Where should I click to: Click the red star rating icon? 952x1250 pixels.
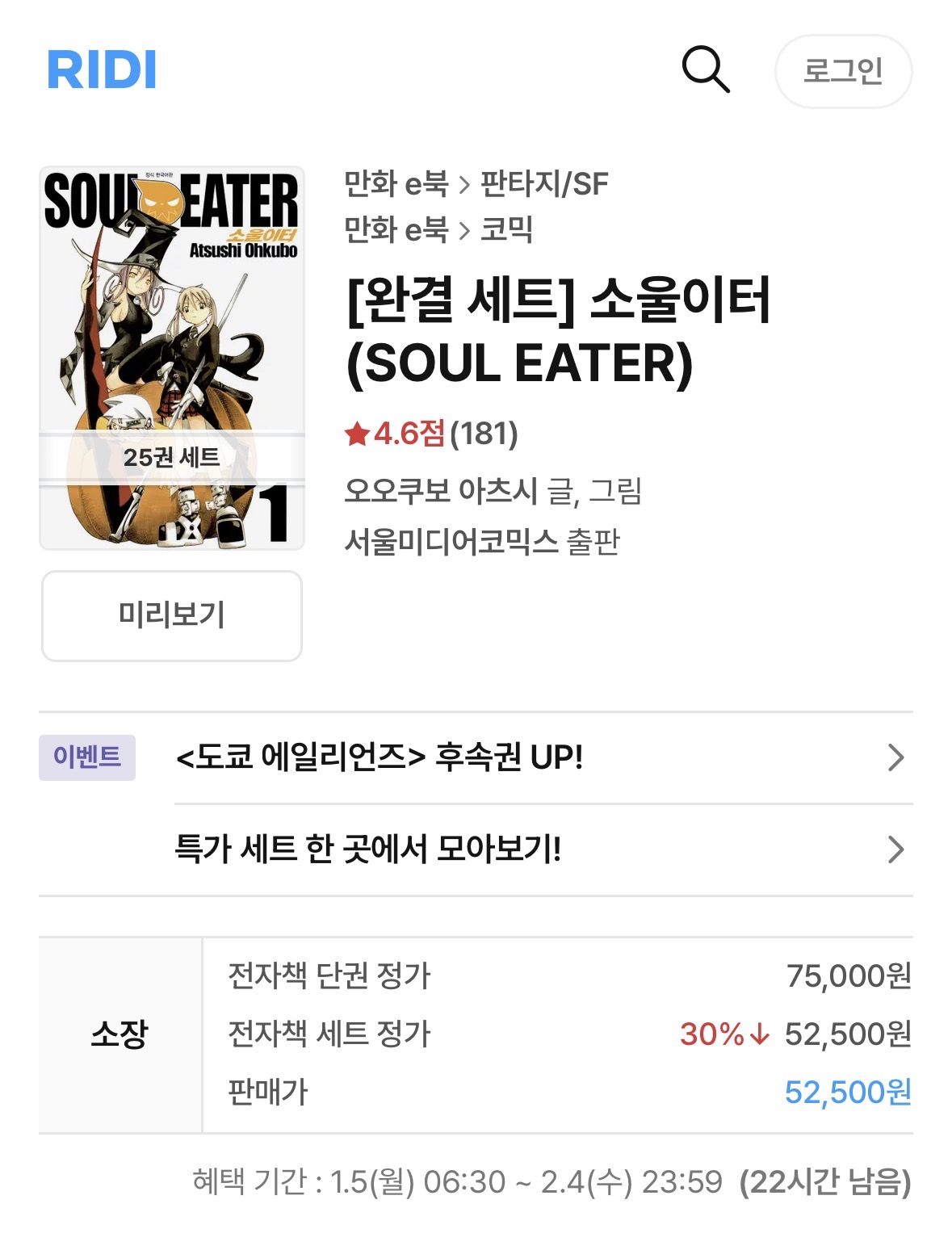coord(356,434)
